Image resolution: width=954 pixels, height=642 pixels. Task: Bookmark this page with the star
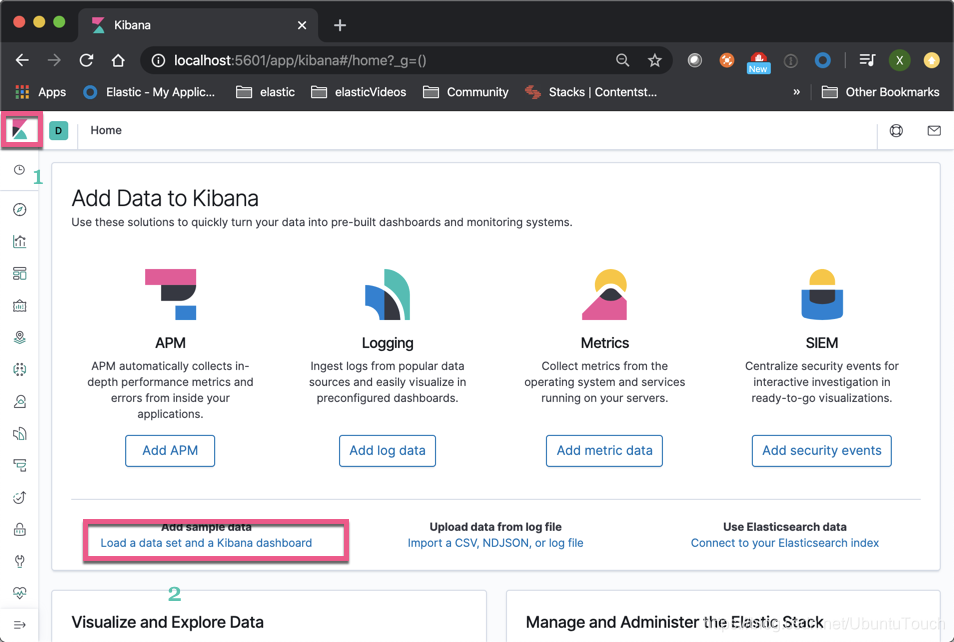[655, 60]
